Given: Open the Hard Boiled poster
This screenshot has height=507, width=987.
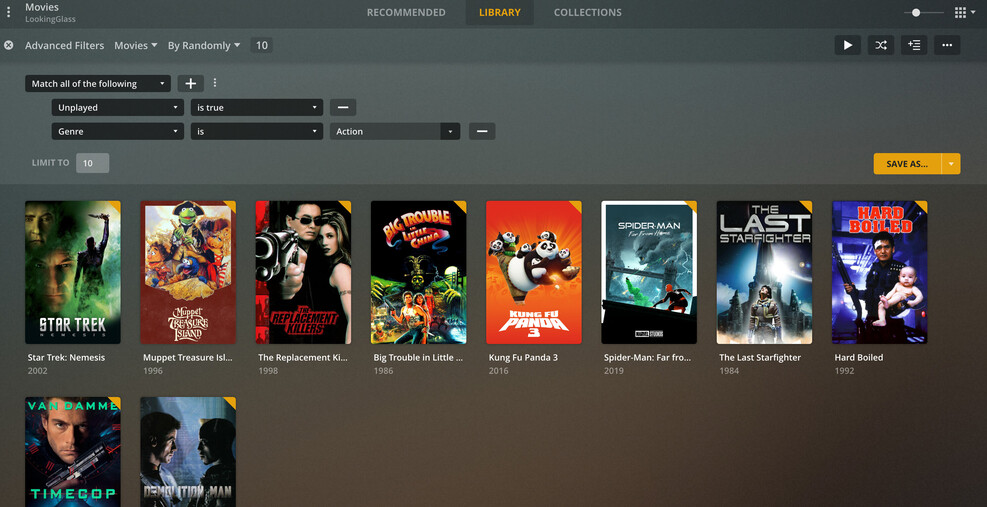Looking at the screenshot, I should (880, 272).
